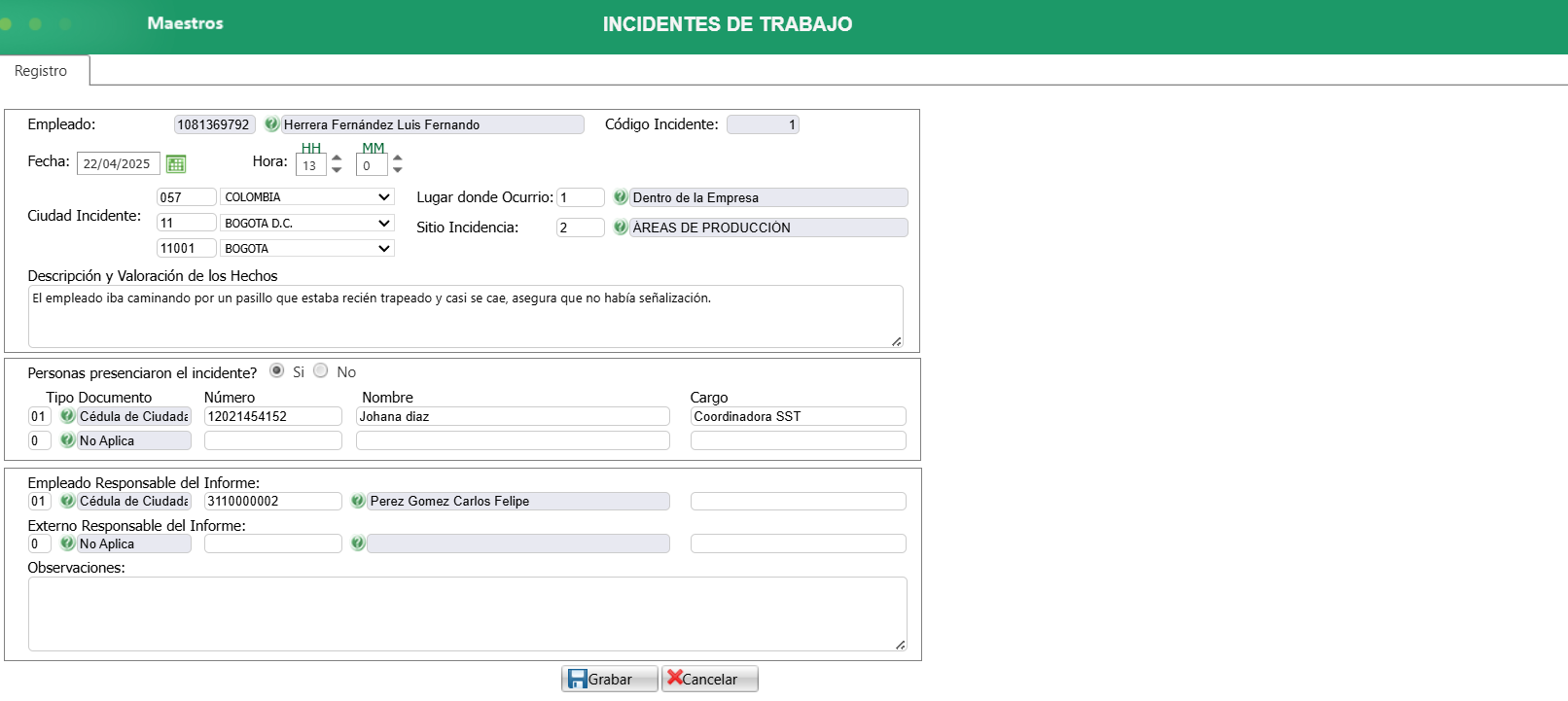Viewport: 1568px width, 701px height.
Task: Click lookup icon for responsible employee document type
Action: tap(67, 501)
